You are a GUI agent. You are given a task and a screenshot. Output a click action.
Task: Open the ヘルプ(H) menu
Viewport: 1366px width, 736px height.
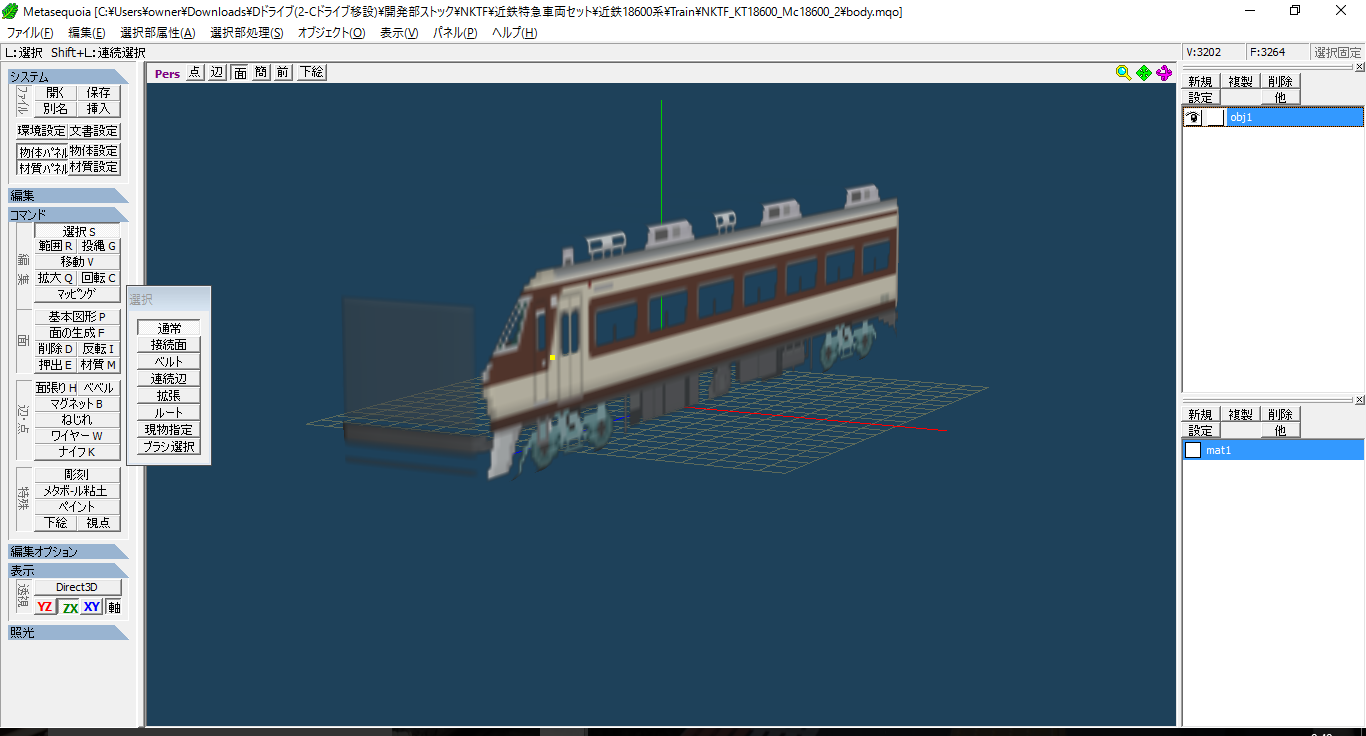tap(514, 33)
